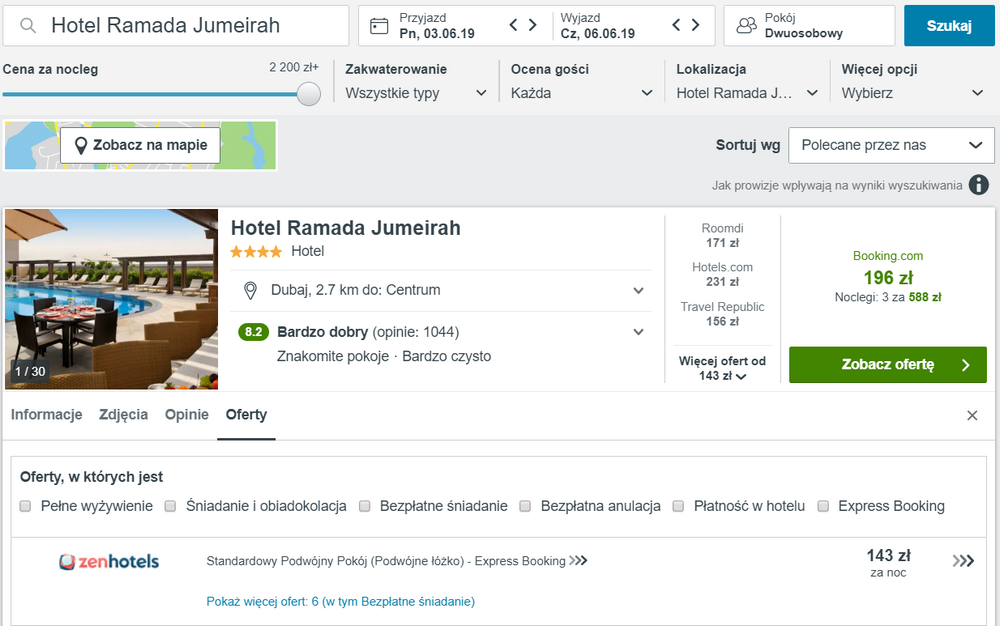Image resolution: width=1000 pixels, height=626 pixels.
Task: Select the Oferty tab
Action: click(246, 415)
